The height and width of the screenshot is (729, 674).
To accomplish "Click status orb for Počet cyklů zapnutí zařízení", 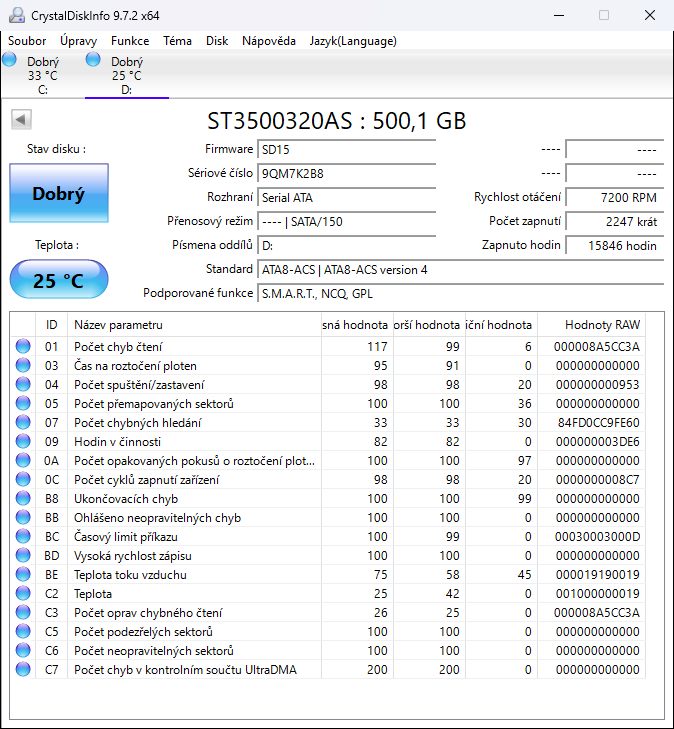I will pos(23,479).
